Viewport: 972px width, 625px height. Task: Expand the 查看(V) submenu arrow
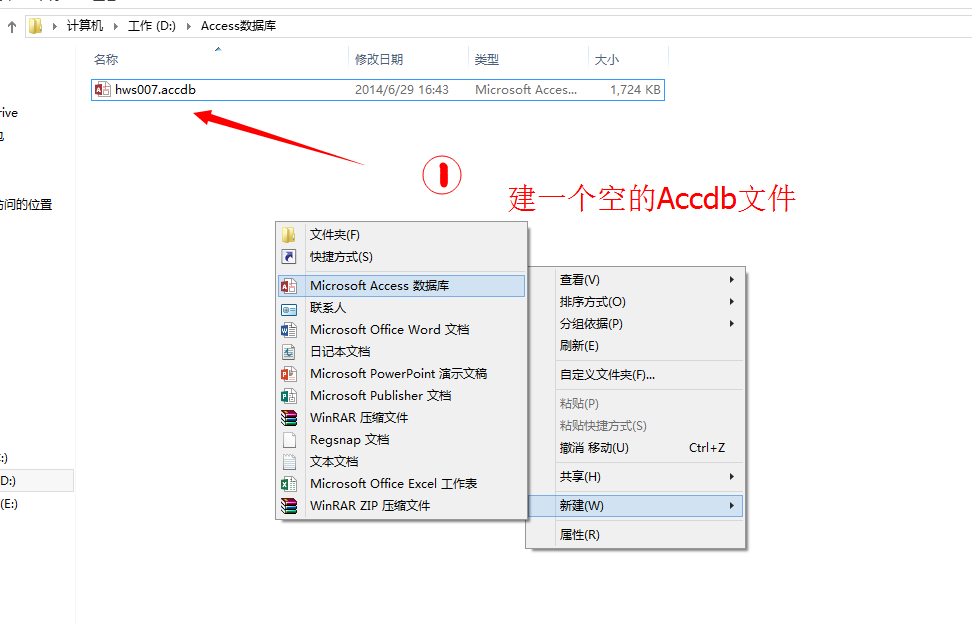(732, 280)
